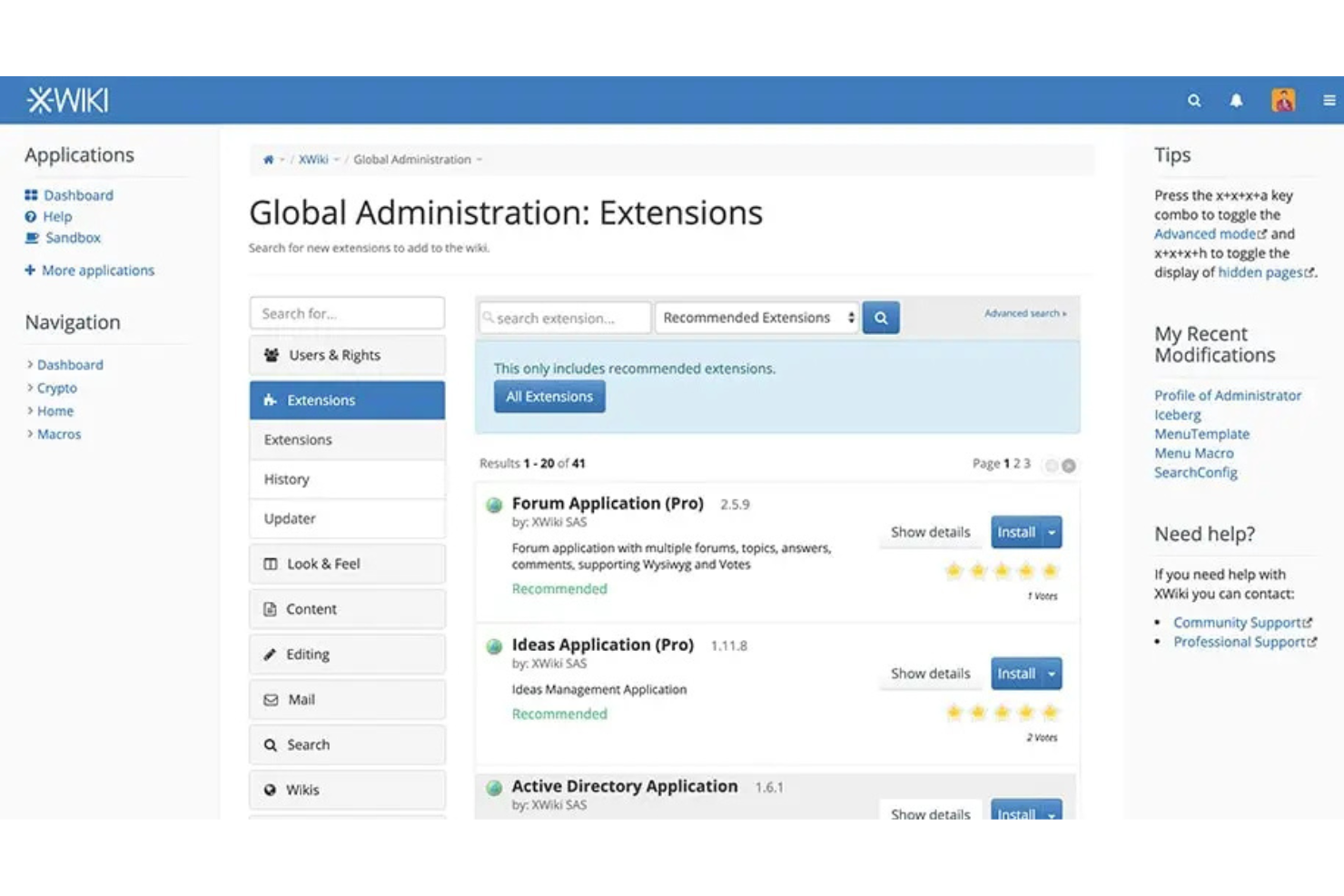Open the Look & Feel section
This screenshot has width=1344, height=896.
point(347,564)
